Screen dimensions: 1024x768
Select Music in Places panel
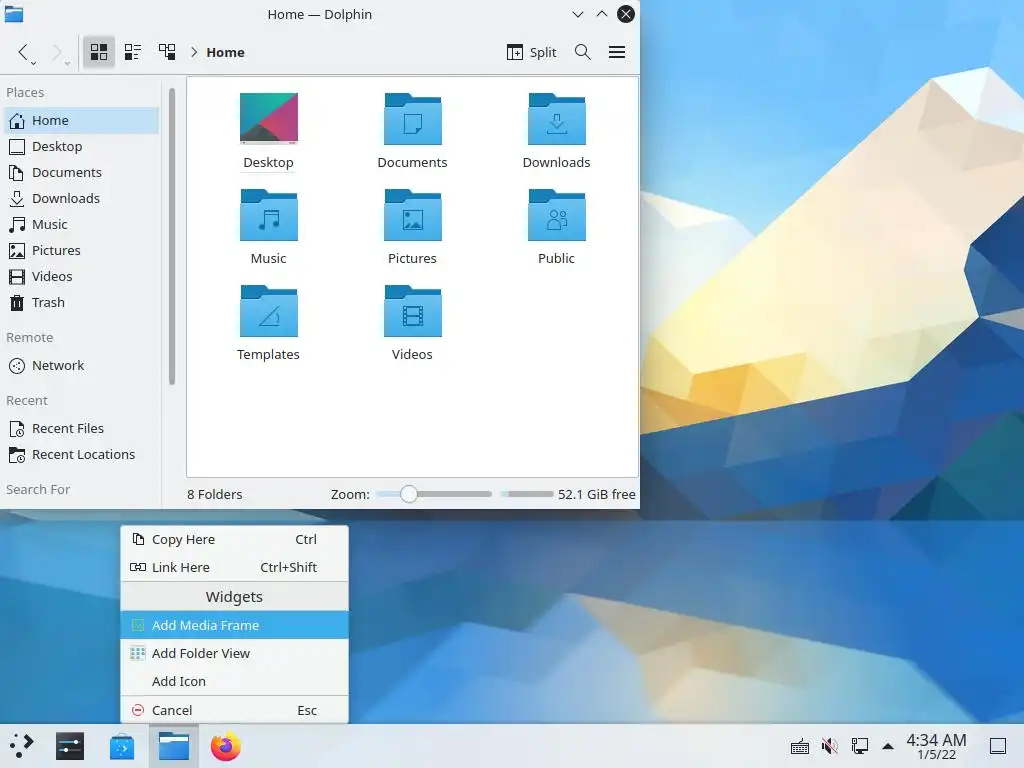[82, 225]
